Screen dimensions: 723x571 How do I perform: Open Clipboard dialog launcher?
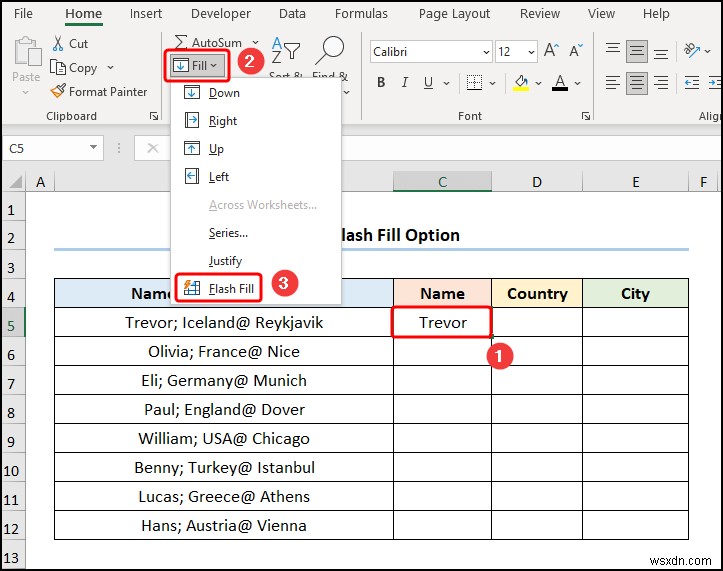point(154,116)
